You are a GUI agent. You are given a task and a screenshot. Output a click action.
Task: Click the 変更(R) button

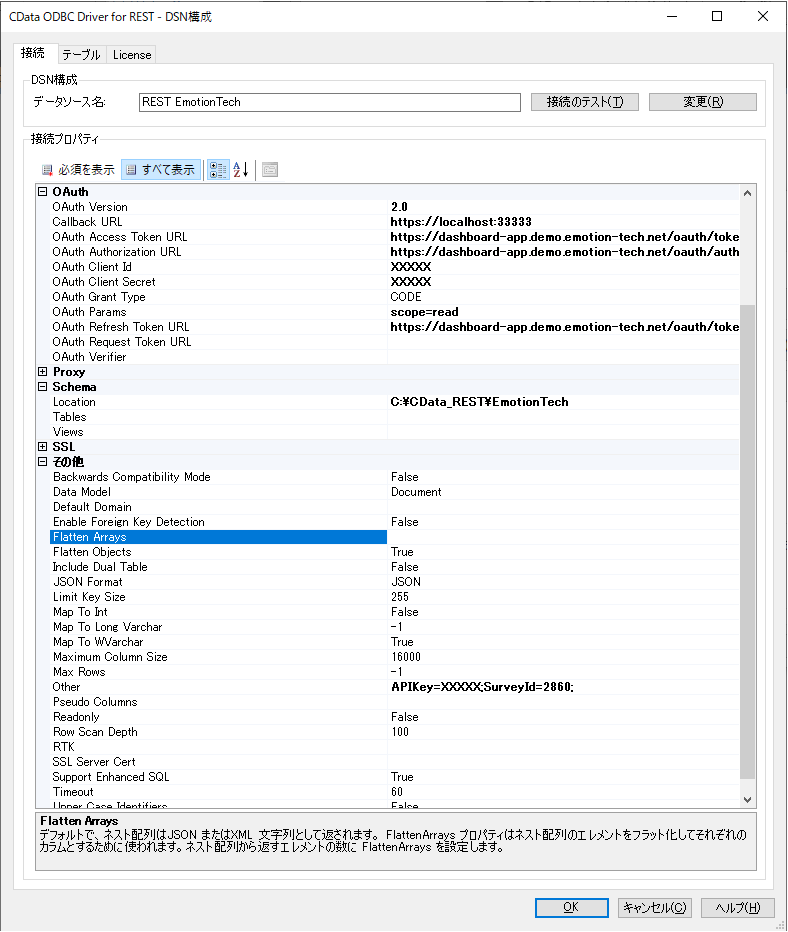click(x=703, y=102)
